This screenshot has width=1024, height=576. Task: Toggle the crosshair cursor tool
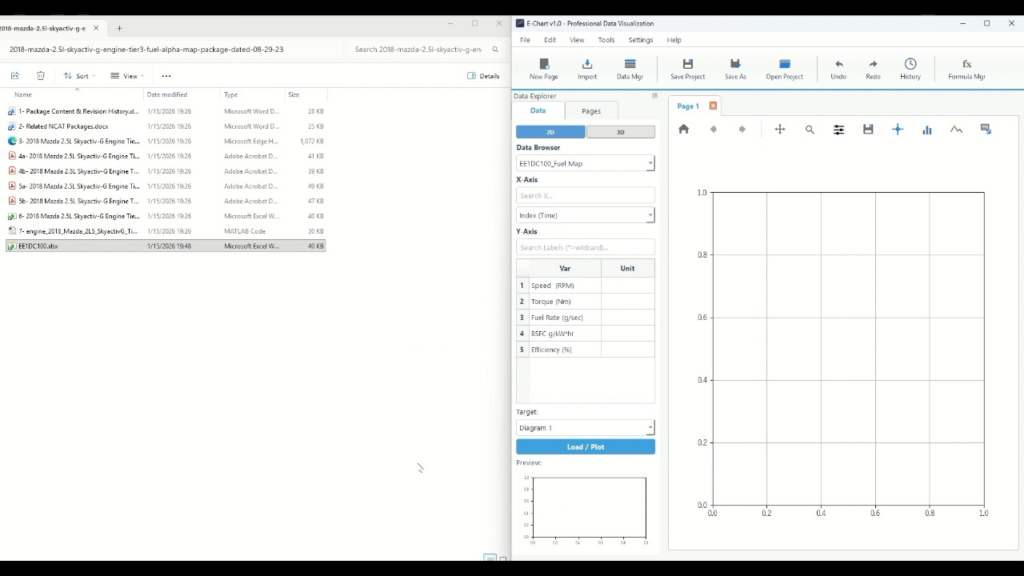[897, 130]
